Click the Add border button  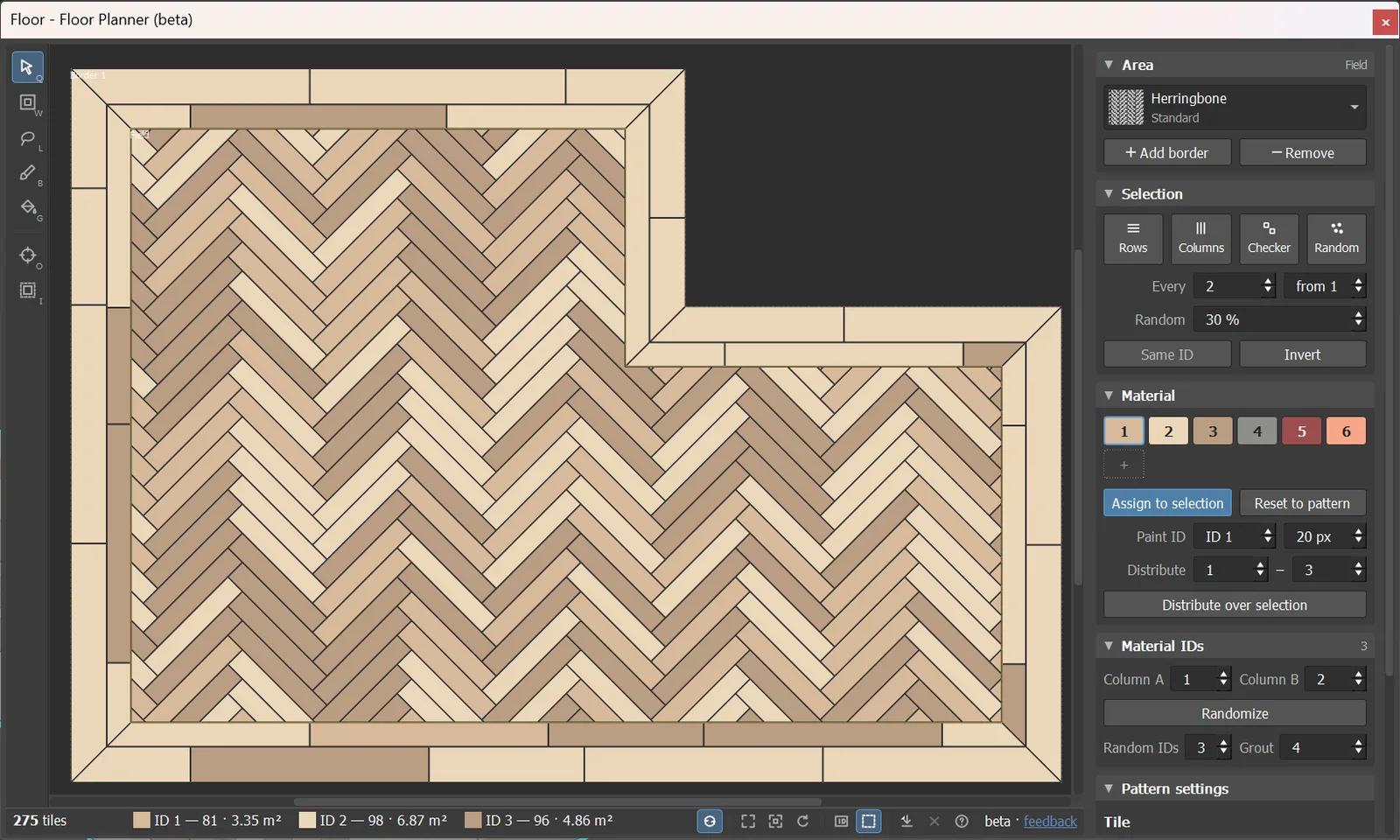click(x=1167, y=152)
